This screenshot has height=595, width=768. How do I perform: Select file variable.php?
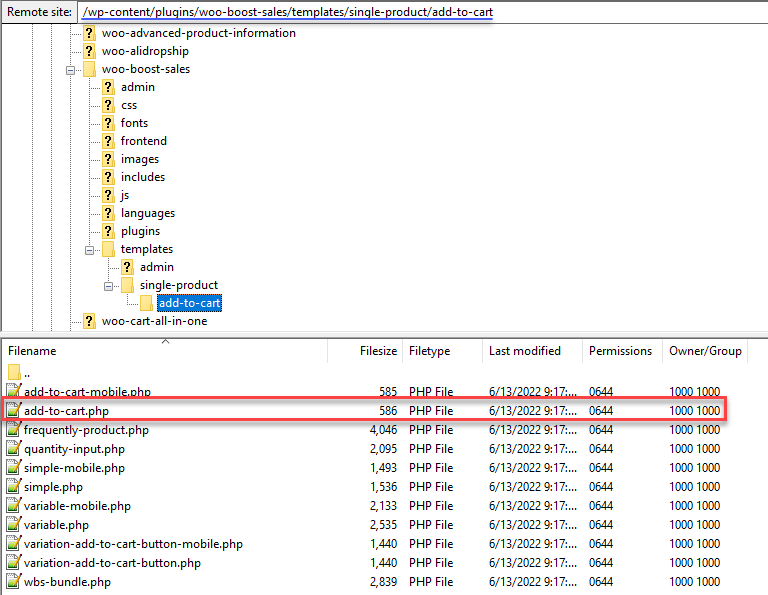(x=56, y=525)
